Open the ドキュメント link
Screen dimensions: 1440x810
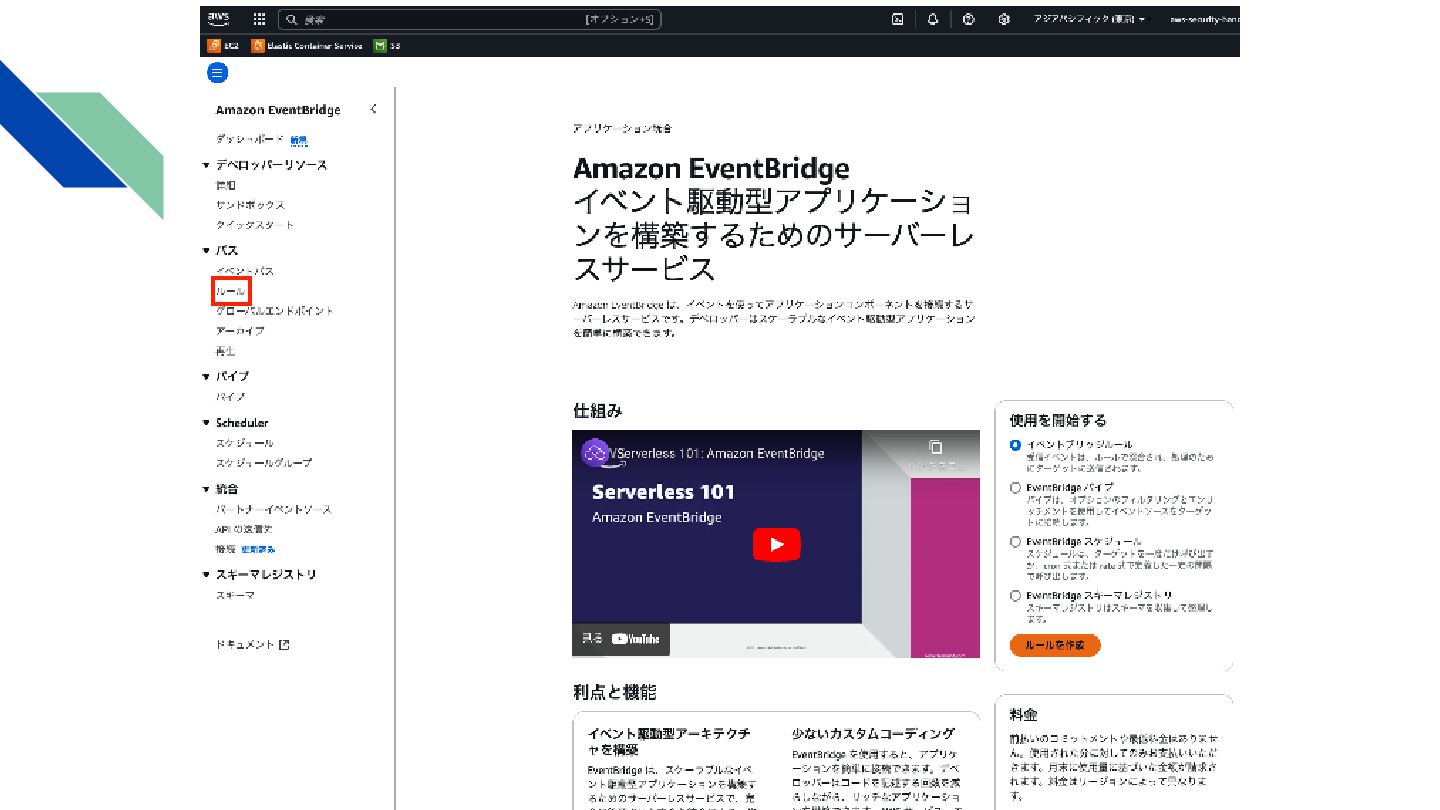tap(245, 645)
